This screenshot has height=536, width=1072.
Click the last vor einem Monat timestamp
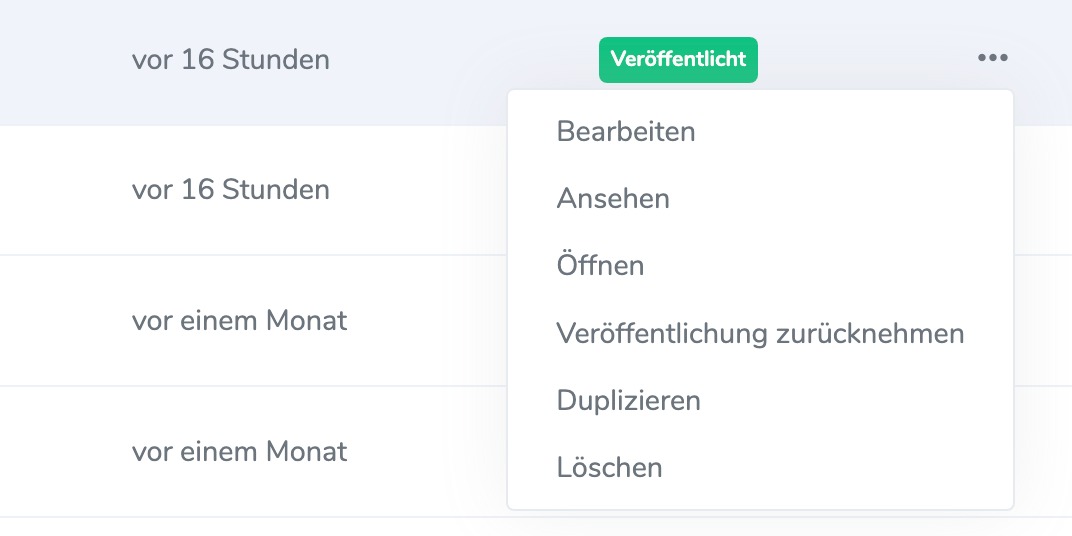(x=239, y=451)
